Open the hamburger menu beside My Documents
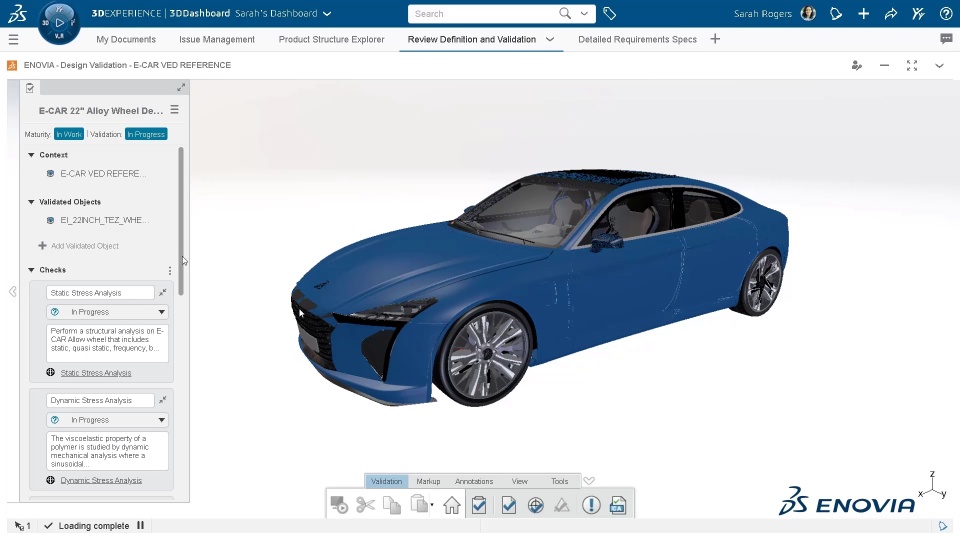This screenshot has width=960, height=540. click(x=13, y=40)
